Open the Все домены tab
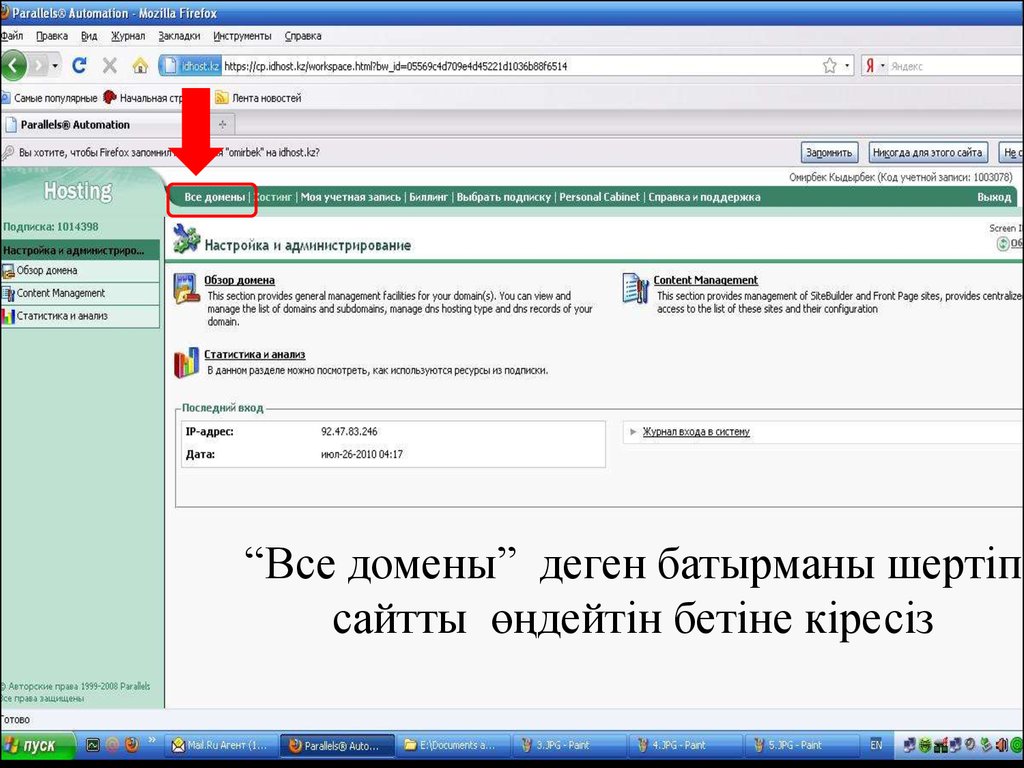Image resolution: width=1024 pixels, height=768 pixels. pos(214,197)
